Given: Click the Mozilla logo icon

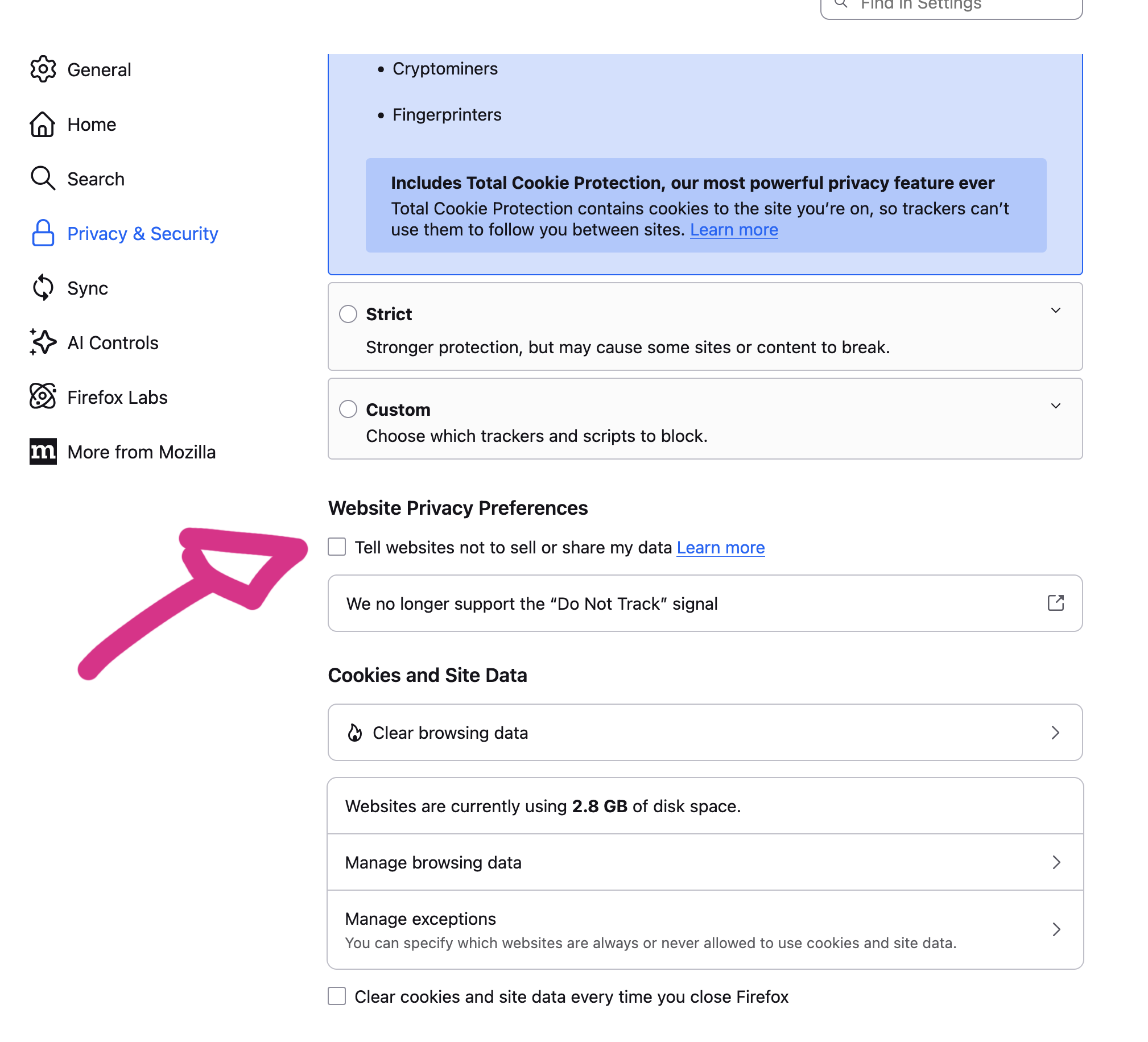Looking at the screenshot, I should 43,452.
